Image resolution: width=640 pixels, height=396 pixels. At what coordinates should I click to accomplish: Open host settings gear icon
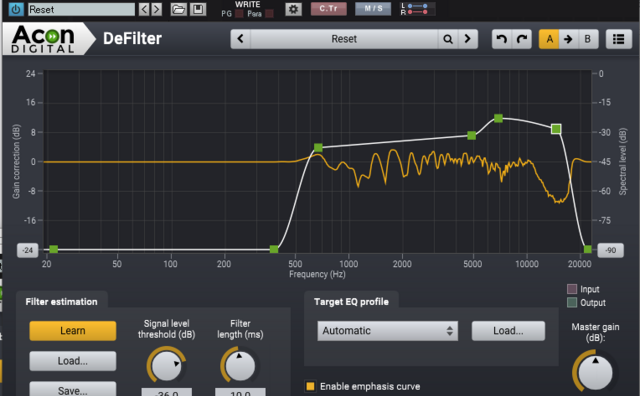click(293, 9)
